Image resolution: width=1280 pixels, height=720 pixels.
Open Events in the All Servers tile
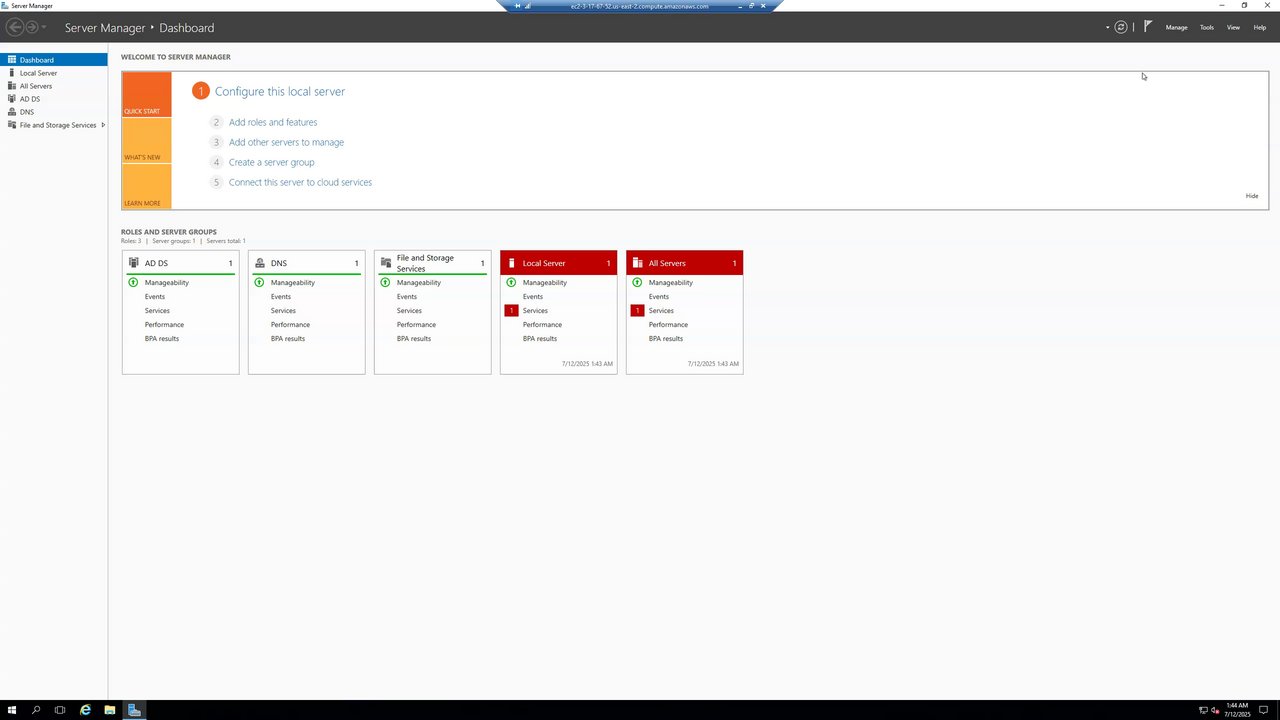pyautogui.click(x=659, y=297)
